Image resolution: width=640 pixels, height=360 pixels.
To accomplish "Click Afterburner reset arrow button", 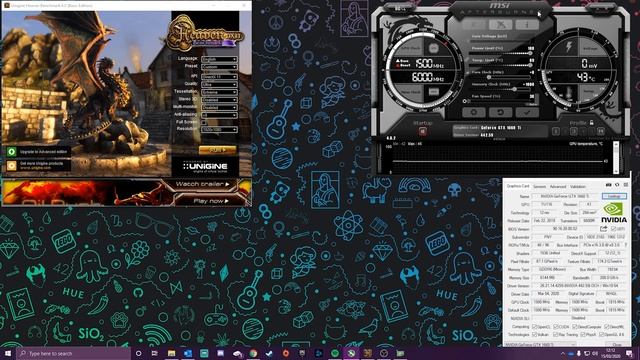I will (500, 112).
